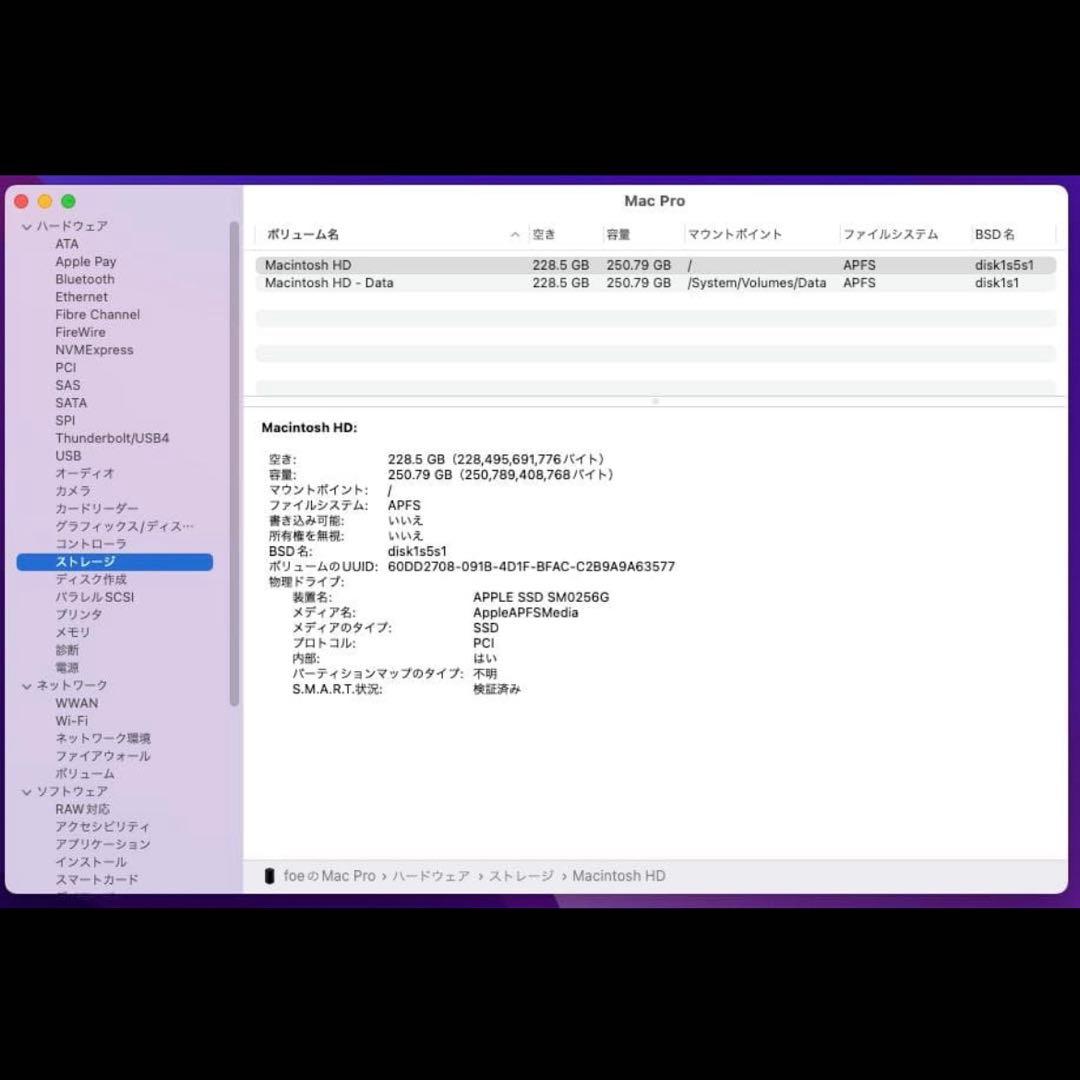
Task: Toggle sort direction arrow in volume header
Action: click(515, 235)
